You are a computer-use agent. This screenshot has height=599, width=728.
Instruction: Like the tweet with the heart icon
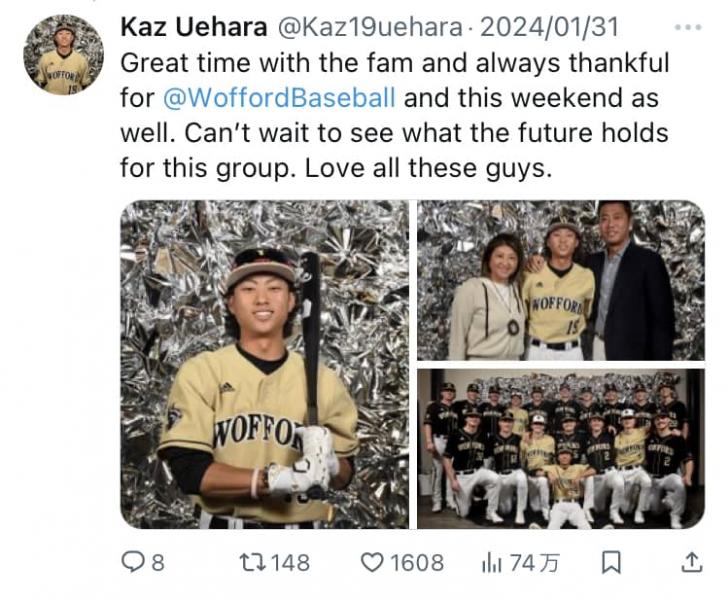click(372, 563)
